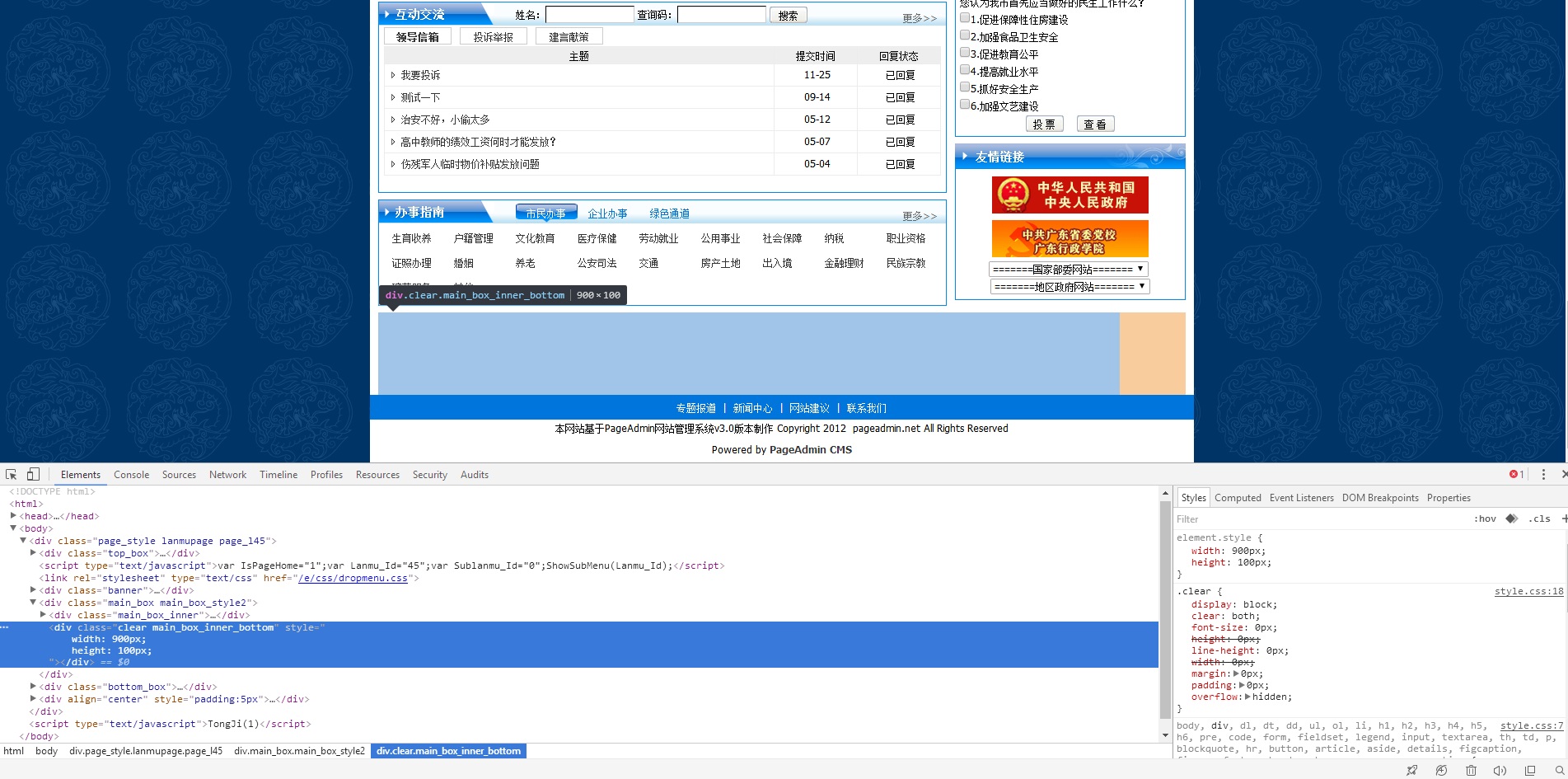This screenshot has width=1568, height=779.
Task: Click the overlapping windows icon in bottom toolbar
Action: [x=1530, y=770]
